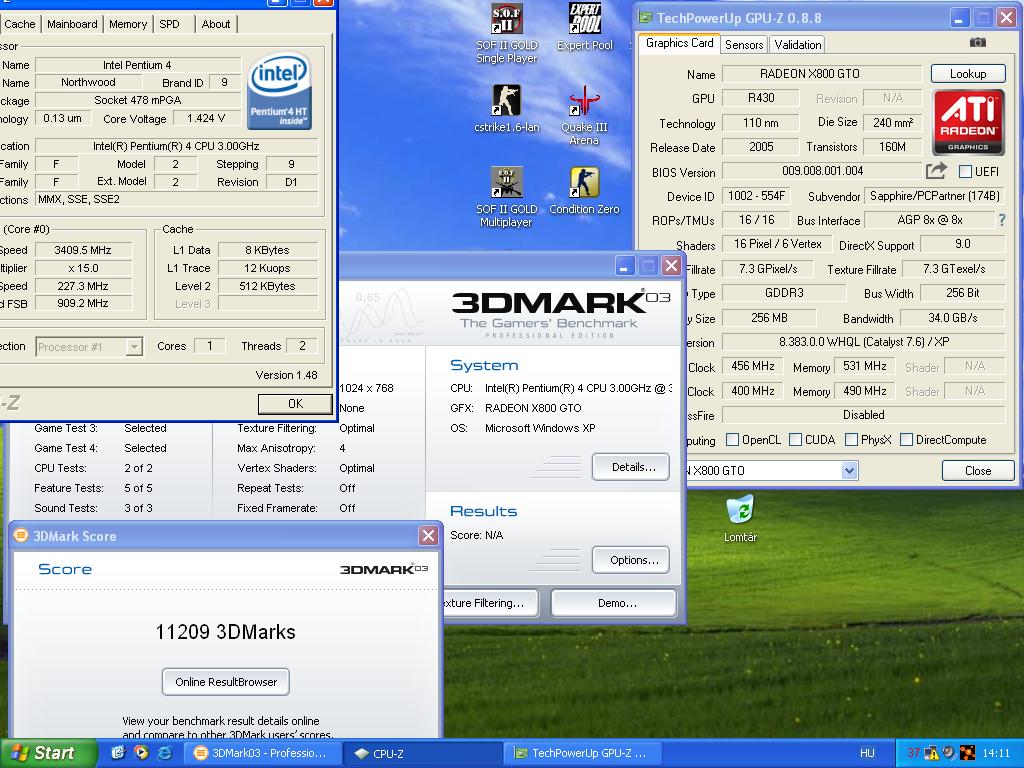Open the graphics card selection dropdown in GPU-Z
The width and height of the screenshot is (1024, 768).
[x=849, y=470]
